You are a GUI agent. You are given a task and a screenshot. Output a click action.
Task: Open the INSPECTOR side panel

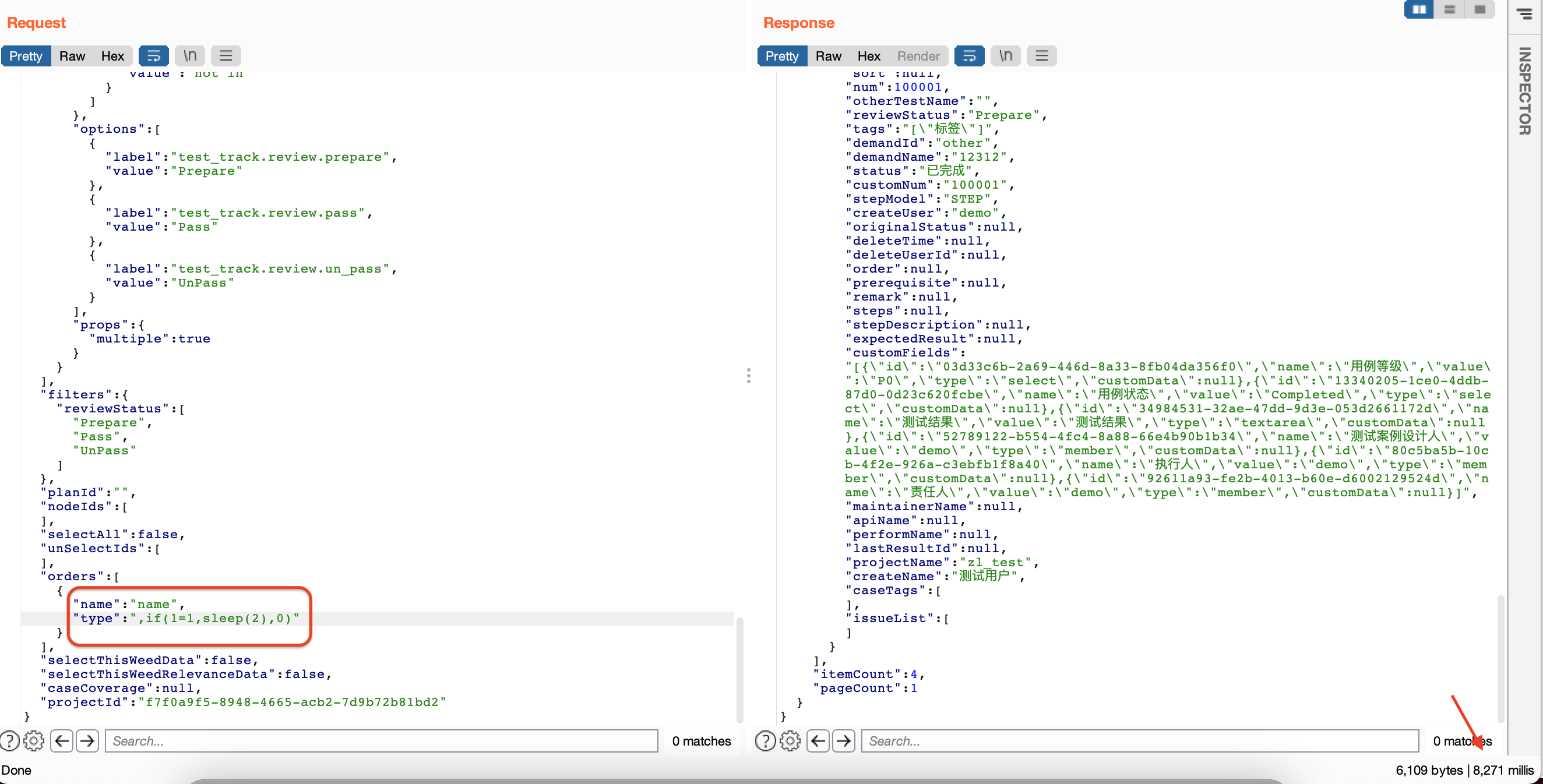pos(1524,91)
